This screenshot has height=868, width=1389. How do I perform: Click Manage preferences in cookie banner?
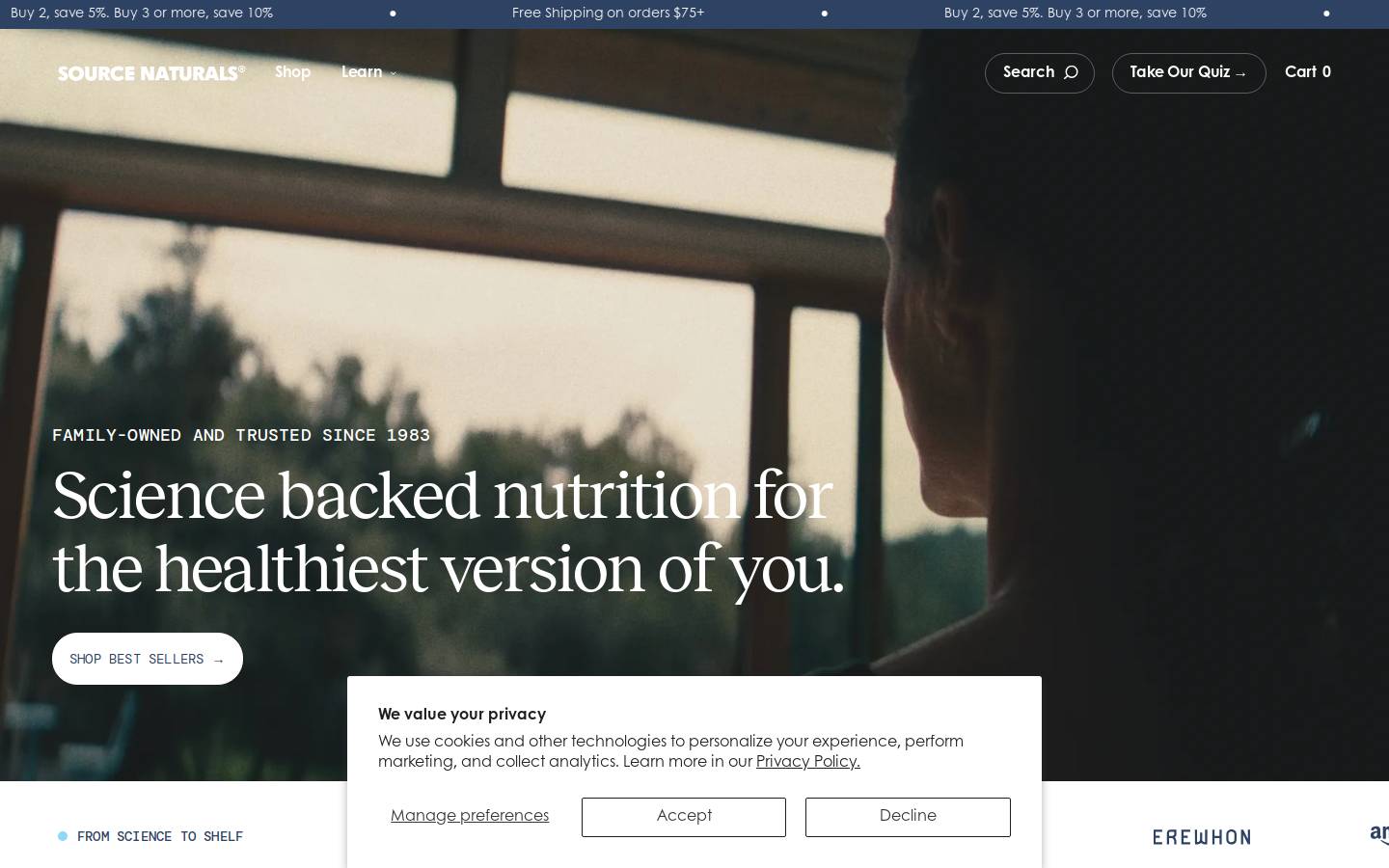pos(470,816)
